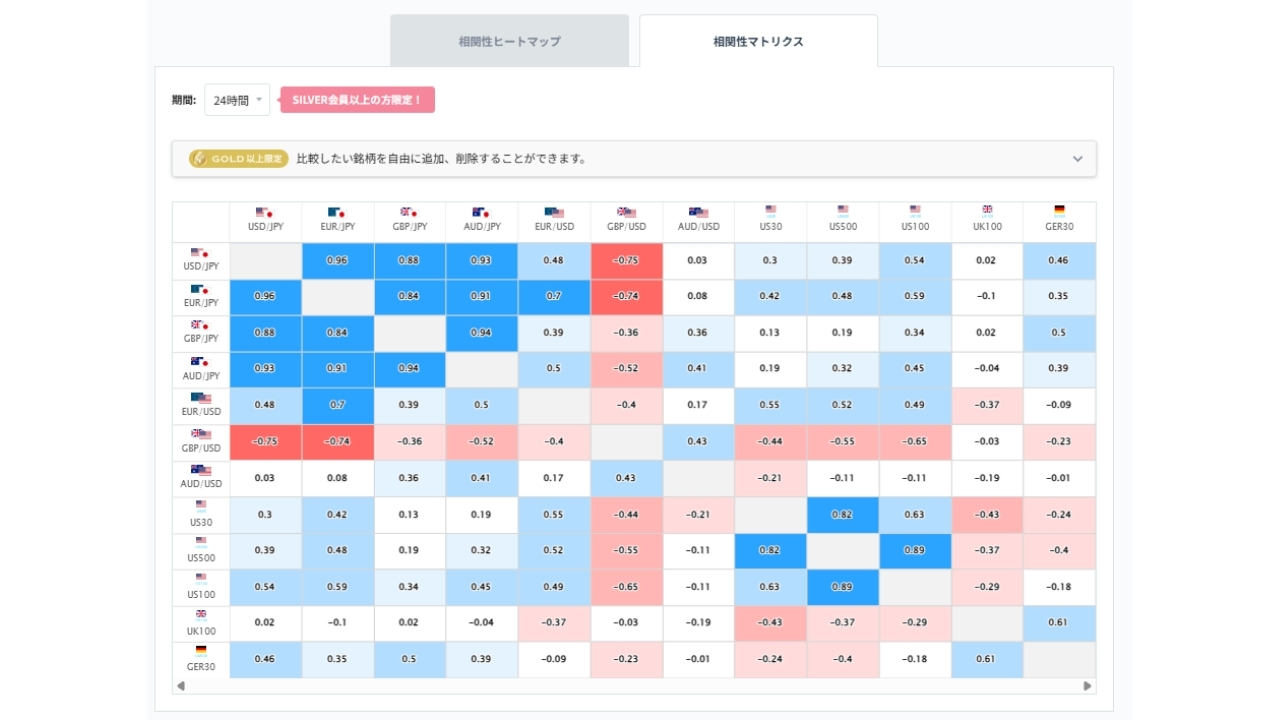
Task: Click the 0.89 cell in US500 row
Action: 915,551
